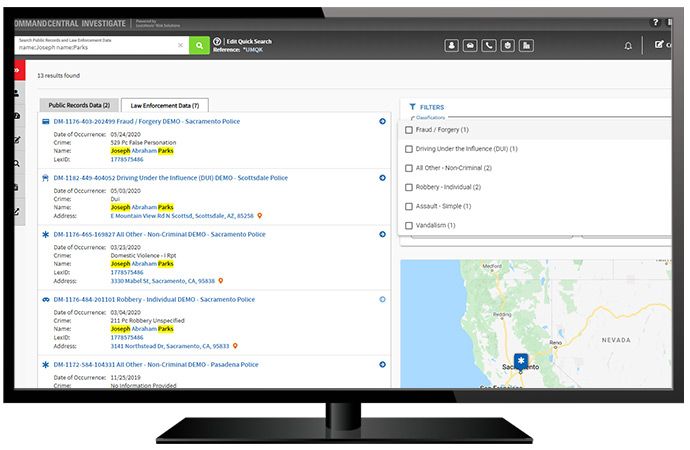The image size is (690, 450).
Task: Click the phone search icon in toolbar
Action: click(489, 45)
